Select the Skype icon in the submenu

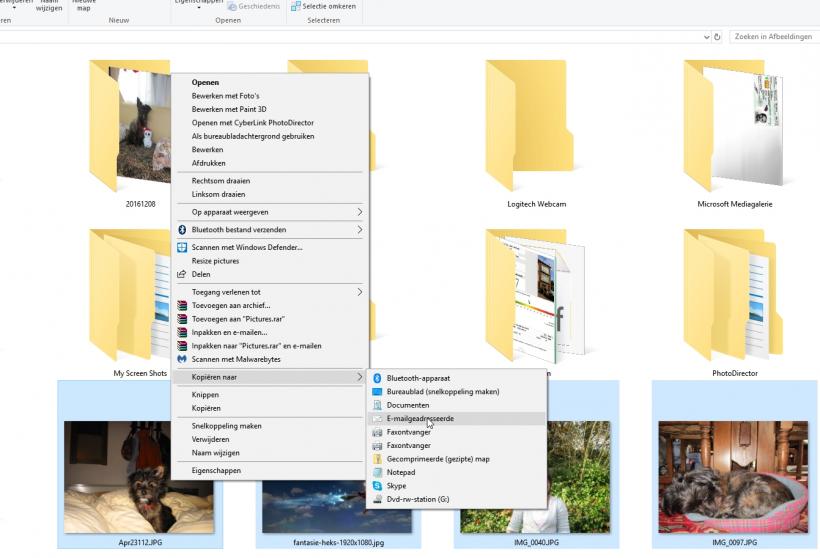click(x=377, y=486)
